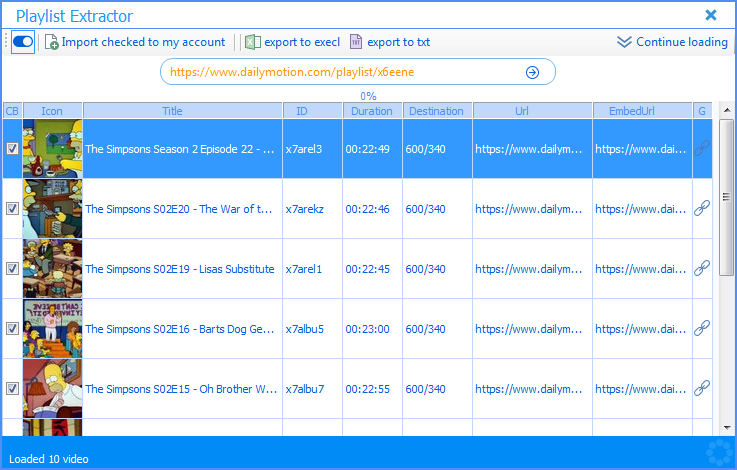The height and width of the screenshot is (470, 737).
Task: Click the 'Loaded 10 video' status text
Action: 49,459
